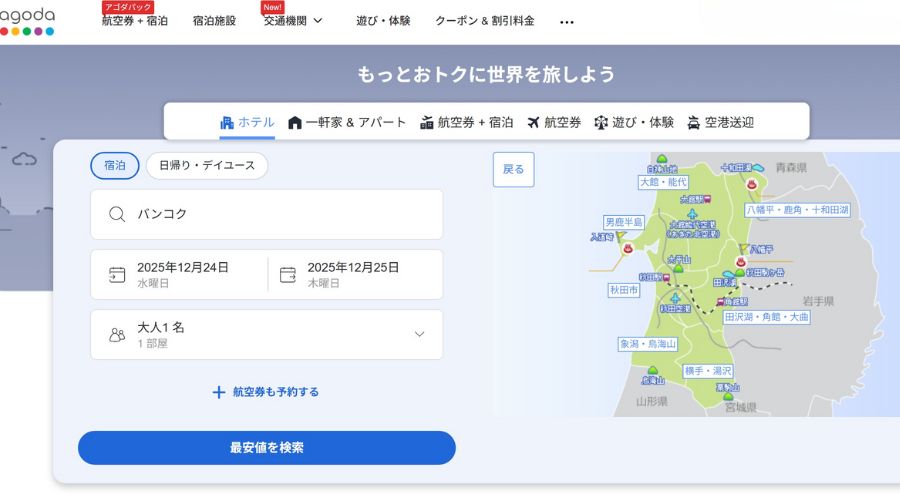This screenshot has height=500, width=900.
Task: Expand the 大人1名 guests dropdown
Action: 266,335
